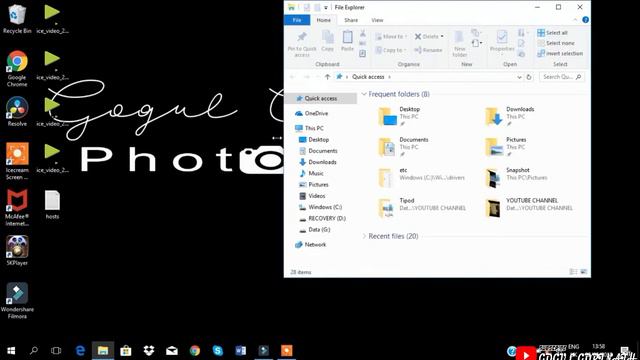The width and height of the screenshot is (640, 360).
Task: Switch to the Home ribbon tab
Action: point(324,20)
